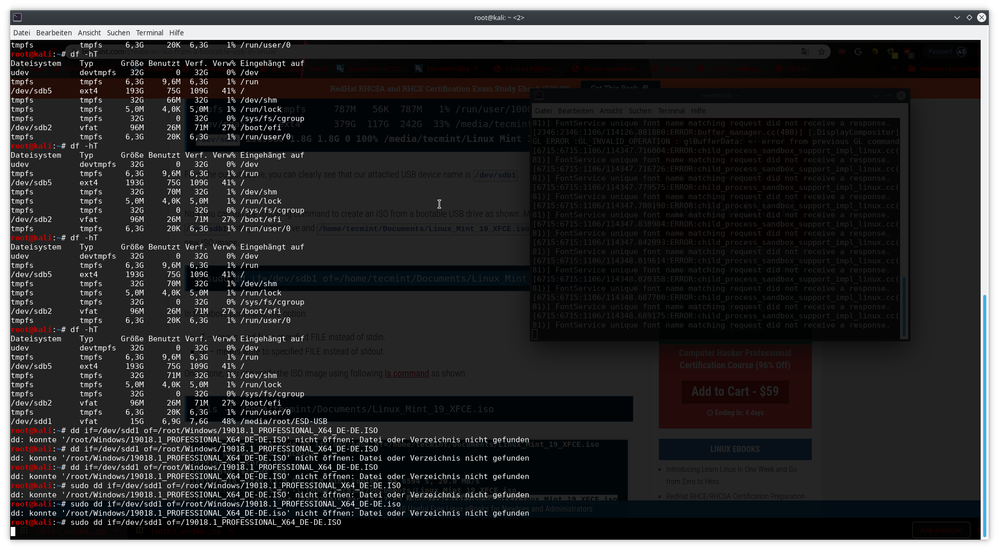Click the G extension icon in the browser toolbar

[858, 52]
